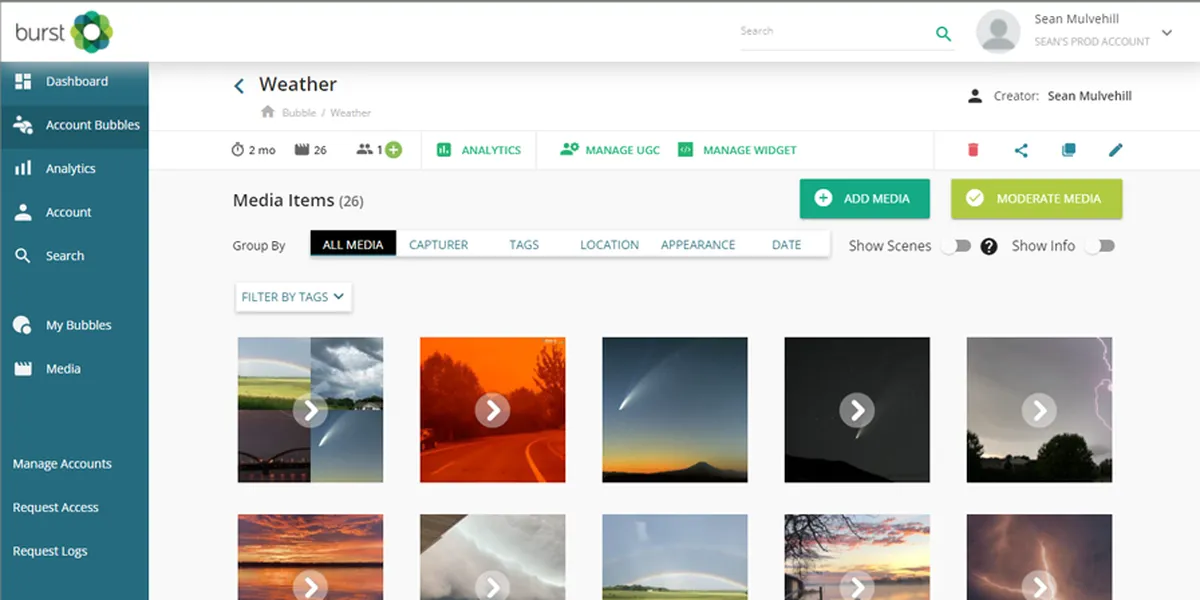This screenshot has height=600, width=1200.
Task: Open Analytics in sidebar
Action: coord(74,169)
